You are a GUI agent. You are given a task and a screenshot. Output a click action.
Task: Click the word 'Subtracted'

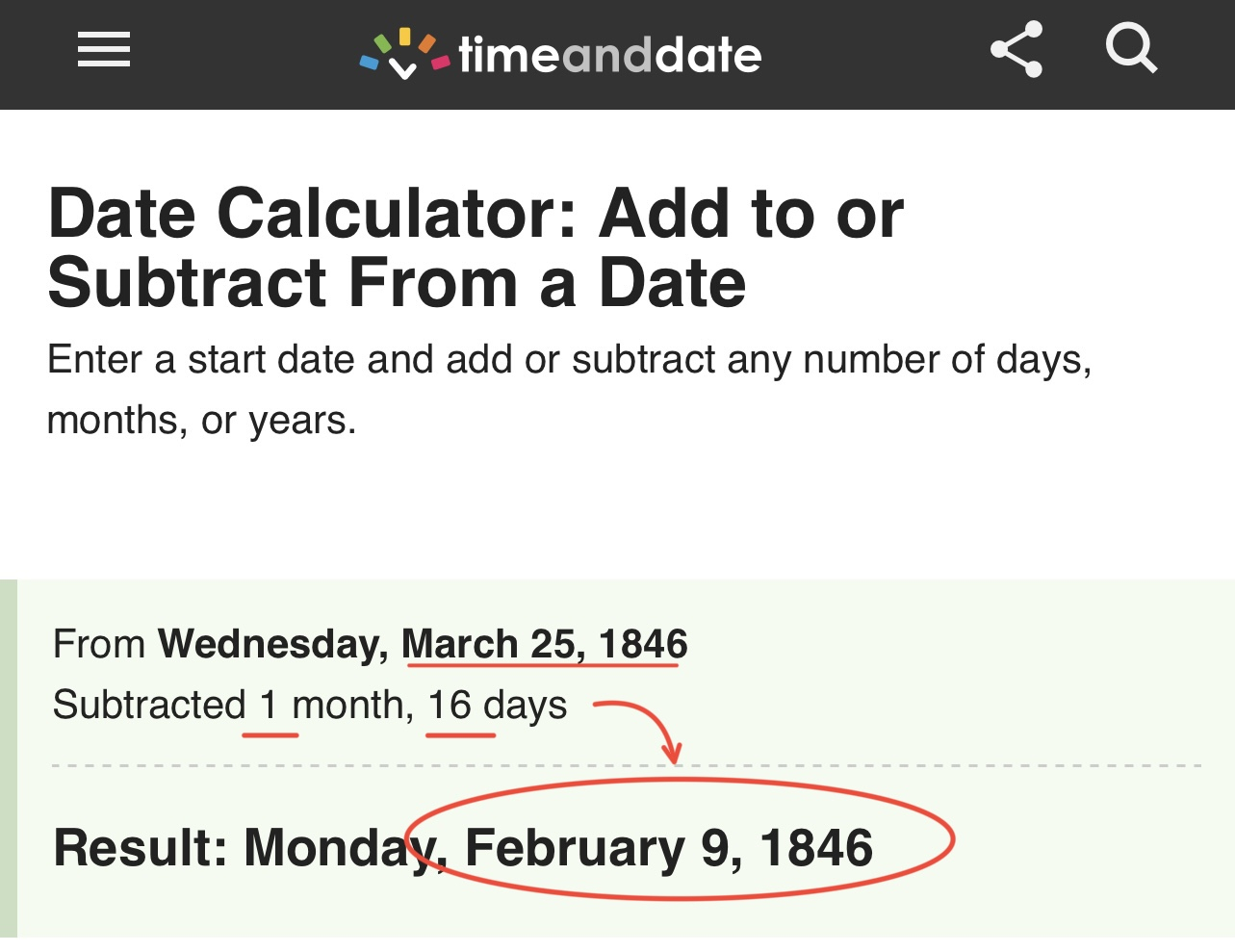tap(149, 706)
